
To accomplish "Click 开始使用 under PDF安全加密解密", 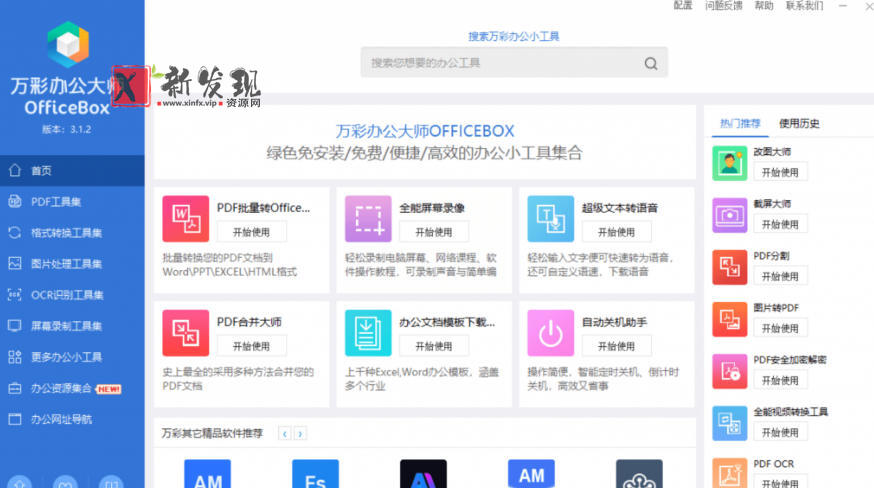I will tap(780, 380).
